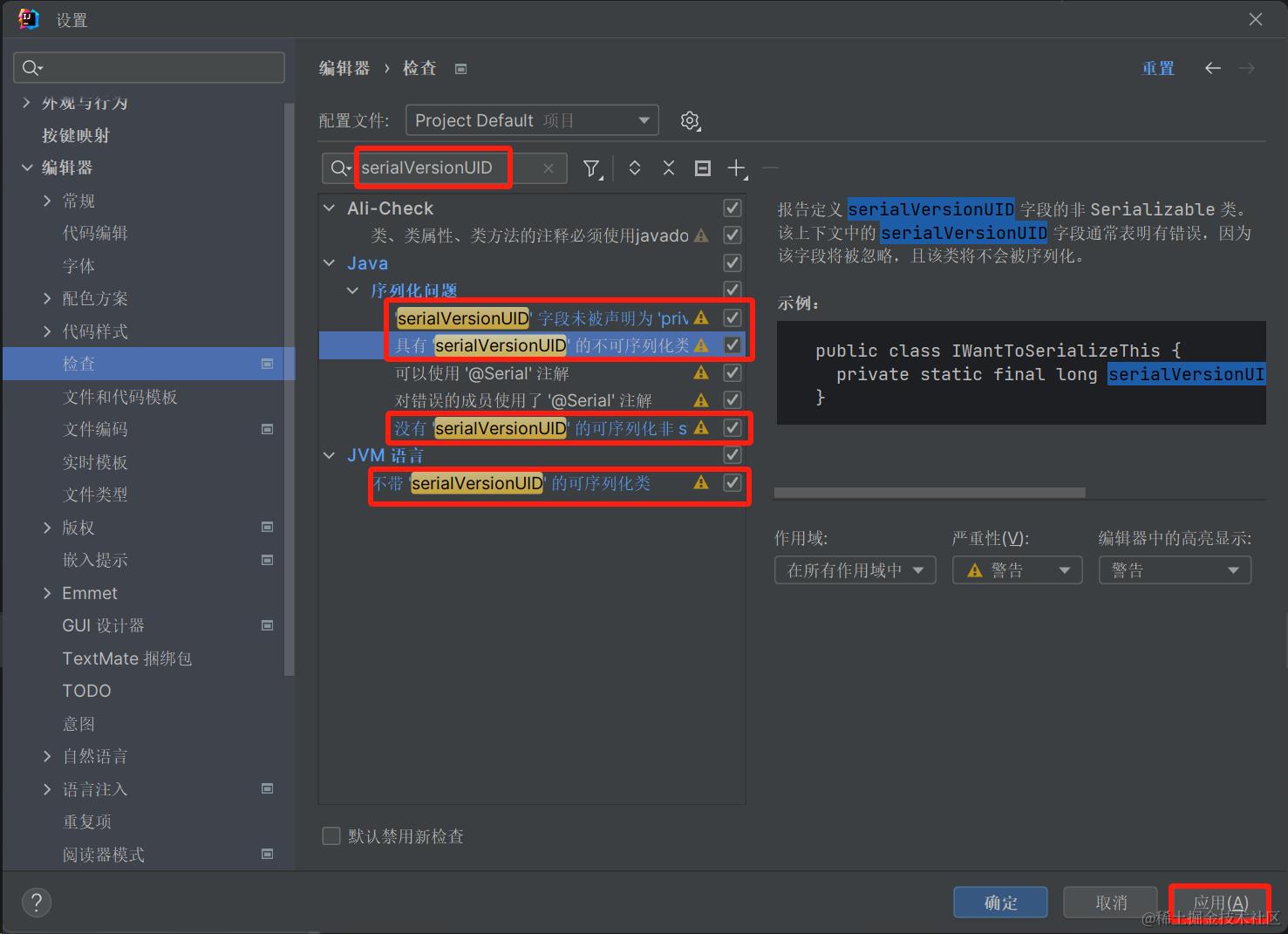Click the IntelliJ IDEA logo in title bar
The height and width of the screenshot is (934, 1288).
28,18
